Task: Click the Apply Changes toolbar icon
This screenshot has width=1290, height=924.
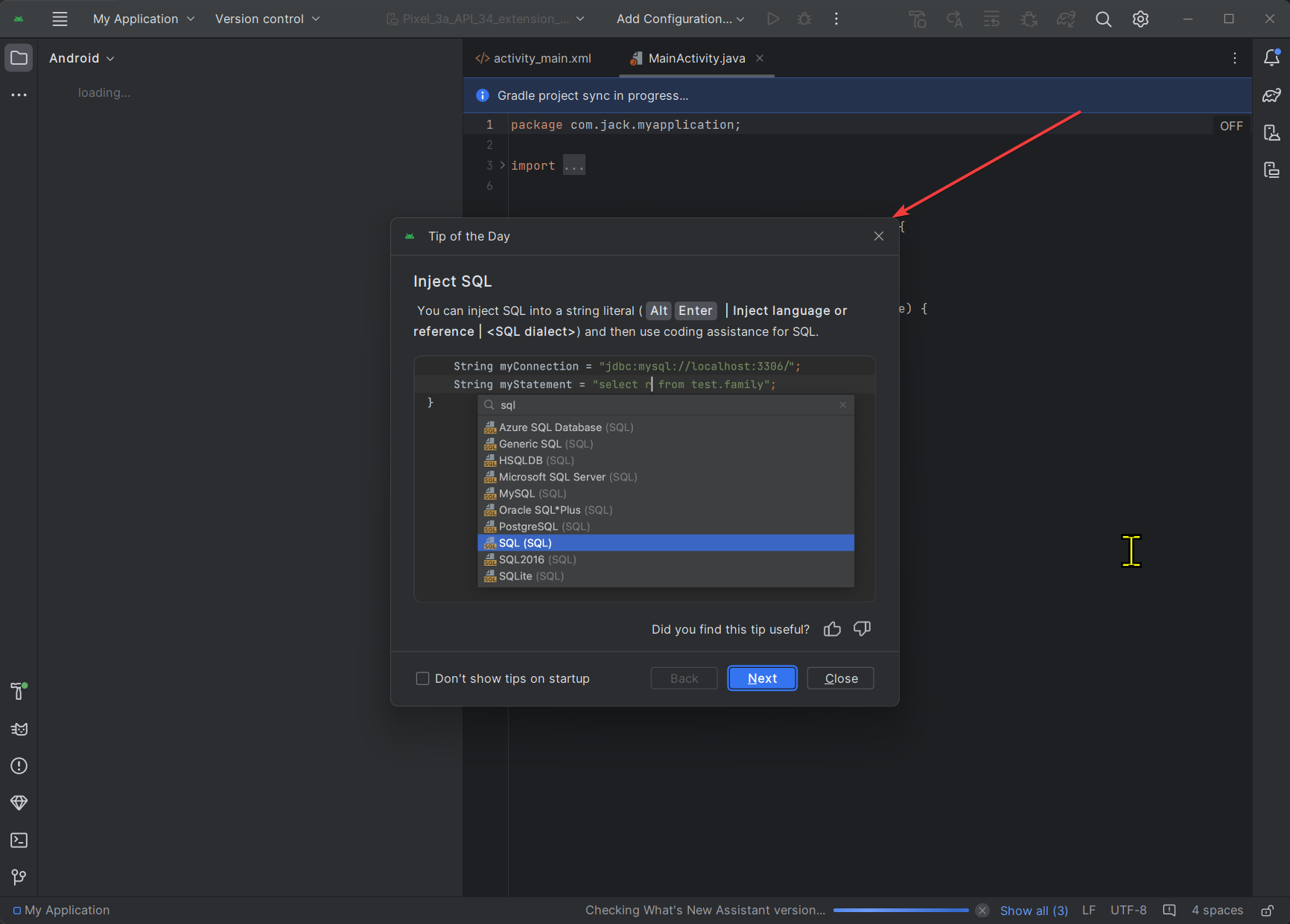Action: coord(954,19)
